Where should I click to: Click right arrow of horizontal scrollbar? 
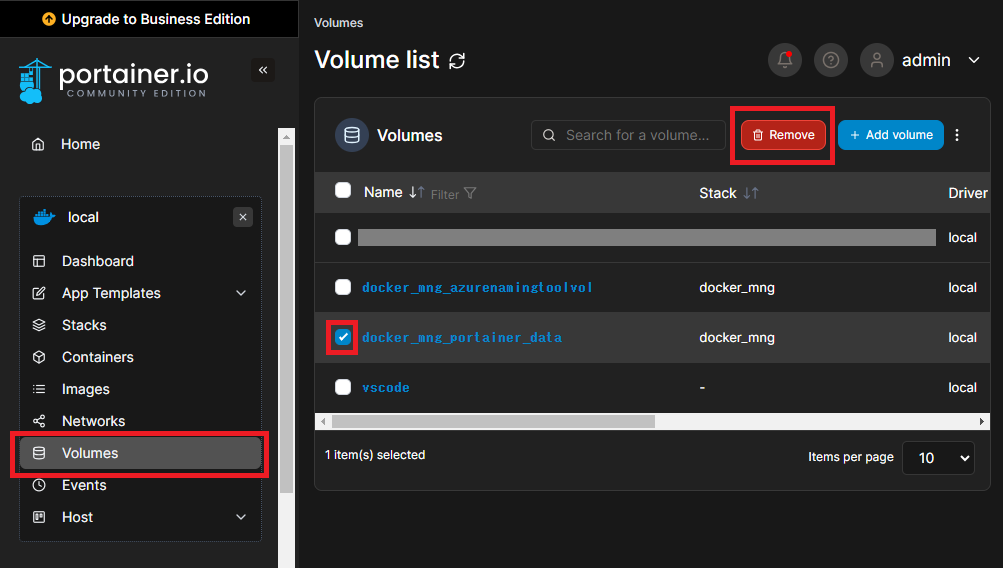pos(982,422)
